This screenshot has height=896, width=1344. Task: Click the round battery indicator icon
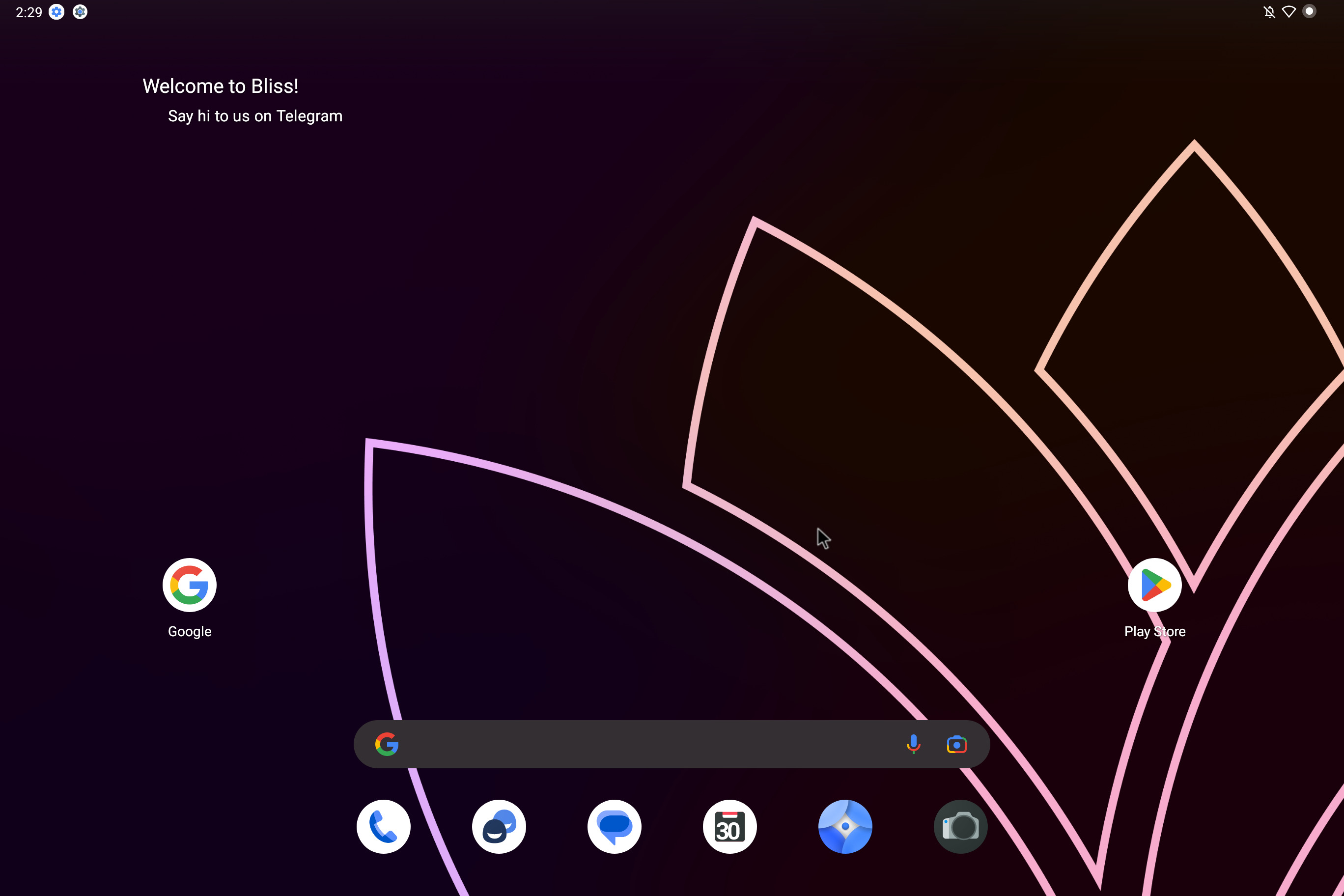pyautogui.click(x=1309, y=12)
